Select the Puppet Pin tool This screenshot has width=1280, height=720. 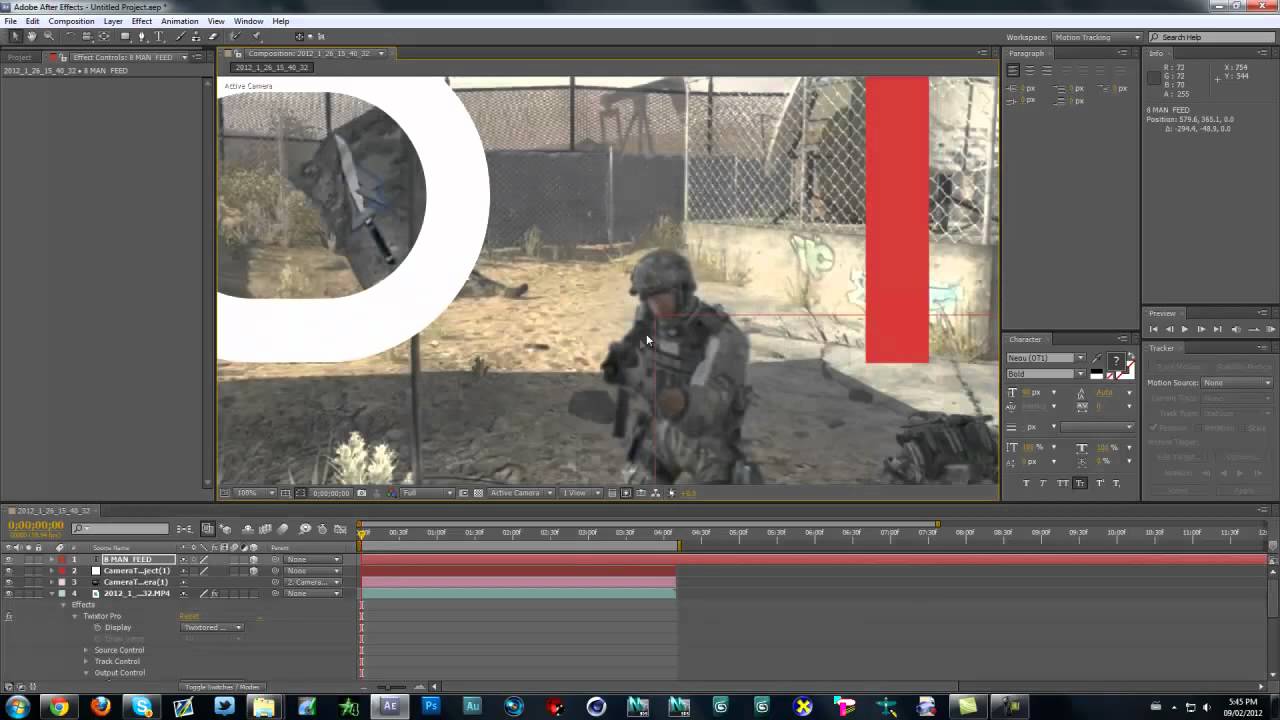click(x=255, y=37)
